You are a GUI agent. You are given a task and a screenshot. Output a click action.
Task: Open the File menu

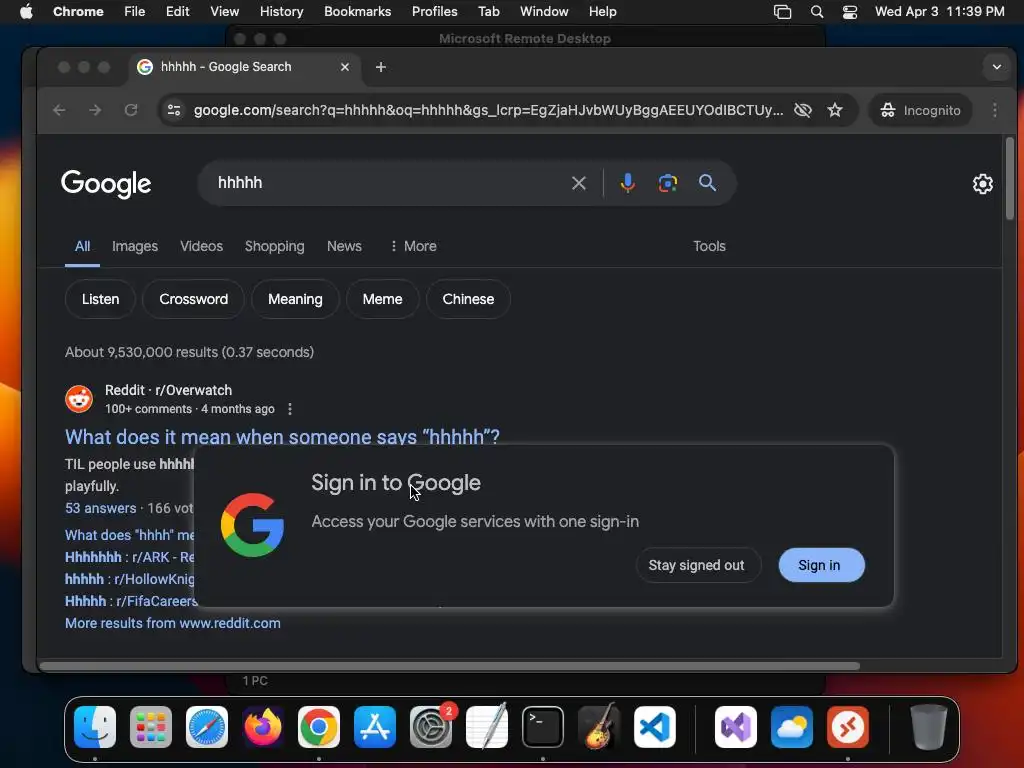click(135, 11)
